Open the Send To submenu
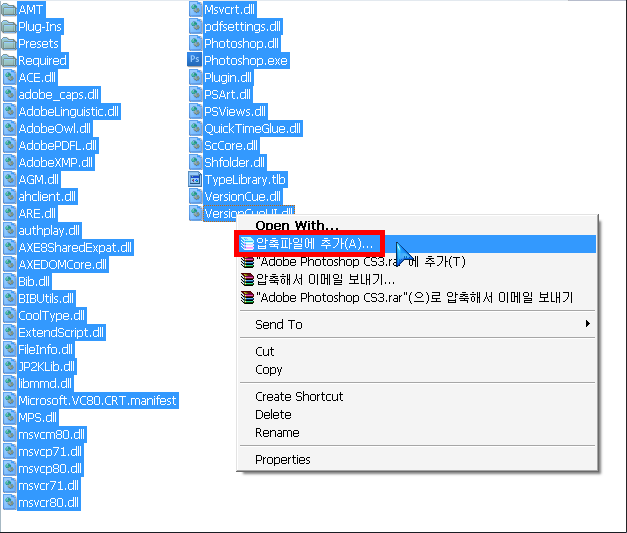 click(x=417, y=324)
